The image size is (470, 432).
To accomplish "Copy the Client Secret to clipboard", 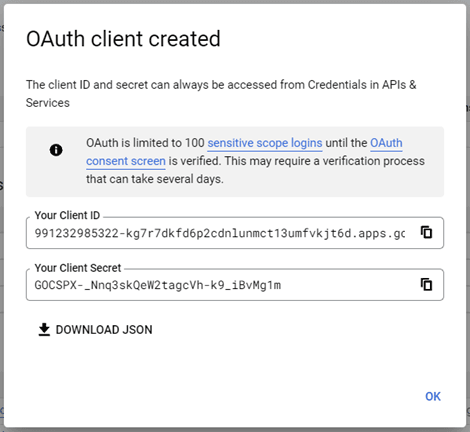I will tap(426, 284).
